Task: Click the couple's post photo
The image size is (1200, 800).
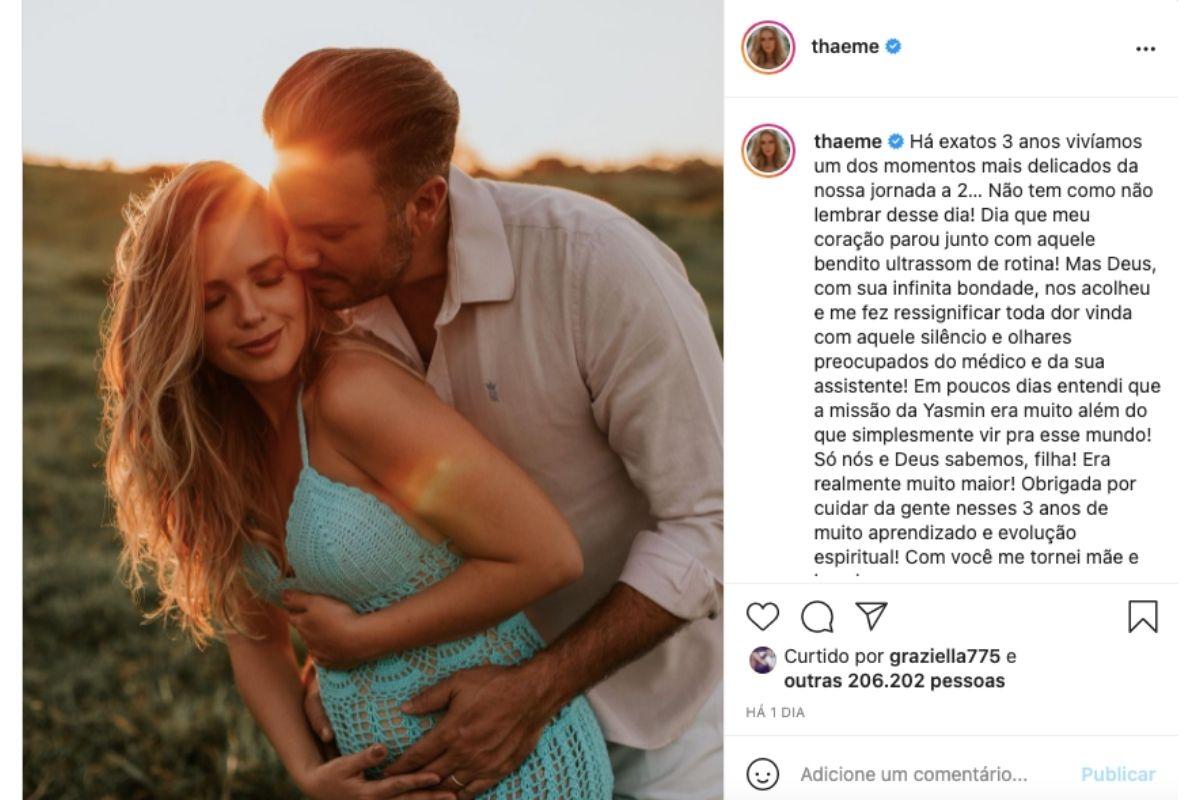Action: (372, 400)
